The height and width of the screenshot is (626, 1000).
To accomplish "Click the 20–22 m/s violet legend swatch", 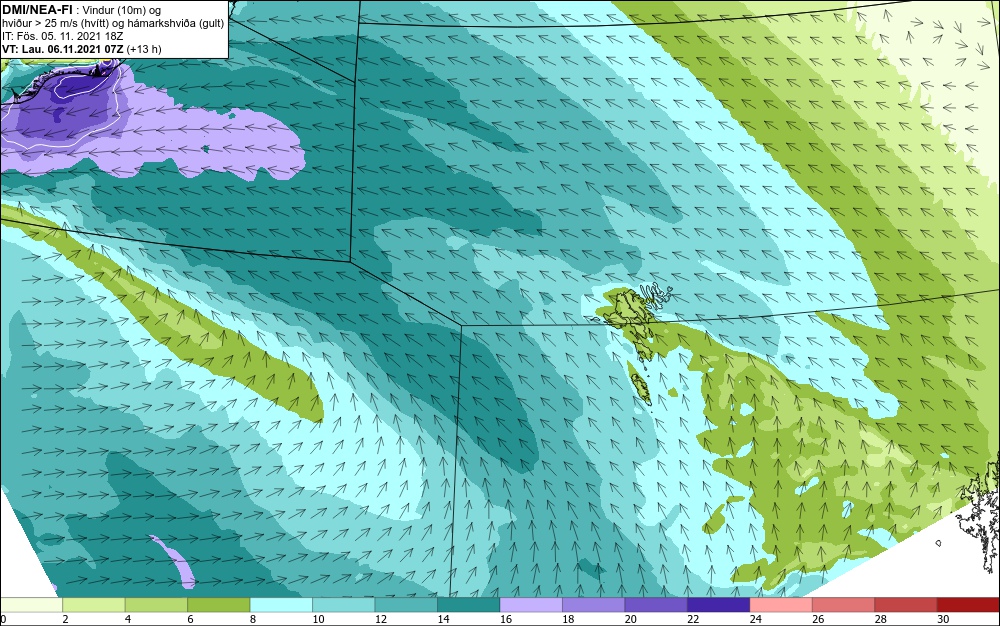I will click(x=656, y=604).
